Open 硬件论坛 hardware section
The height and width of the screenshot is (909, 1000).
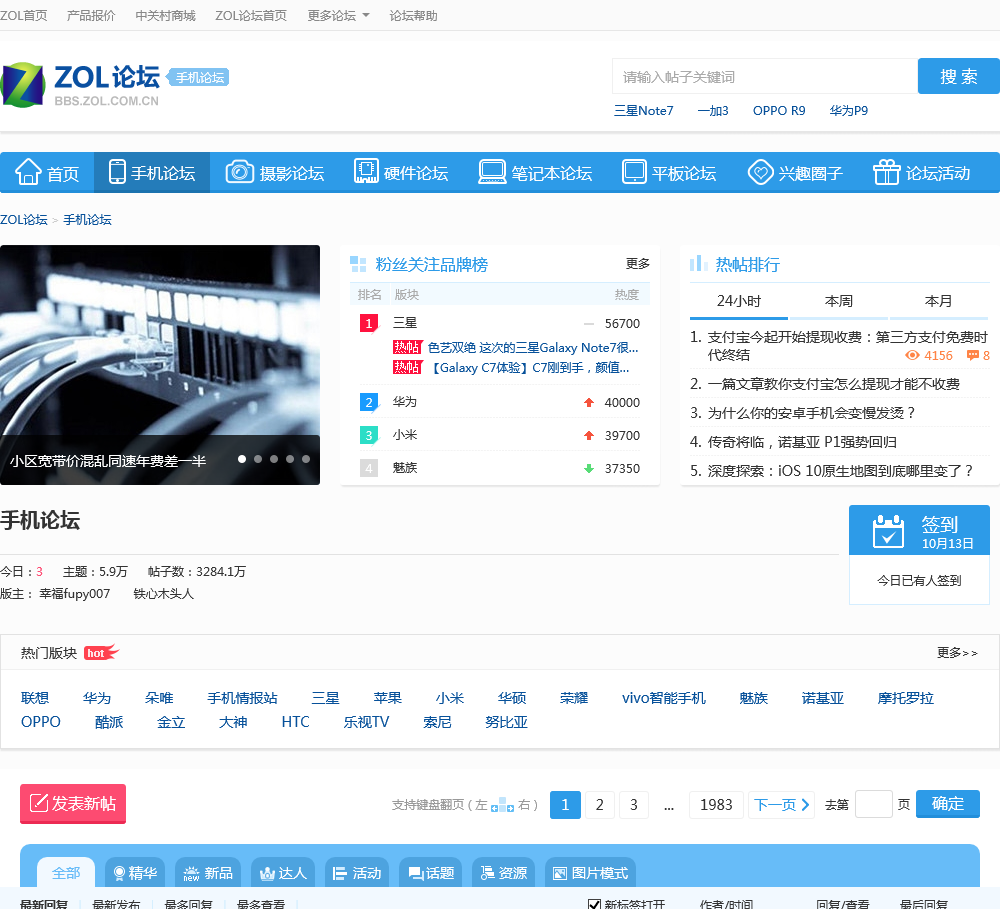(x=401, y=173)
